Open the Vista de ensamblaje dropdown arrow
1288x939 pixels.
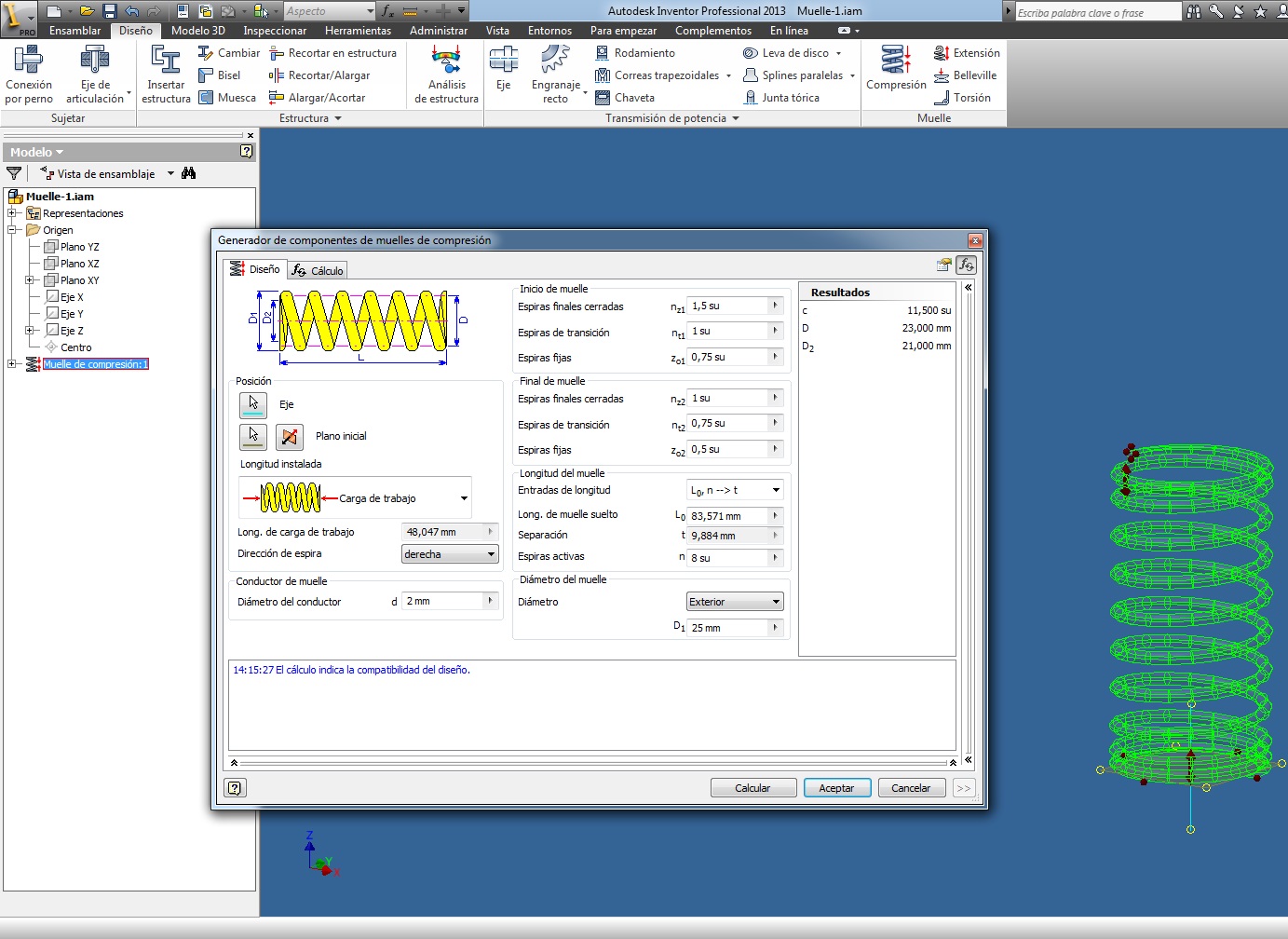[x=171, y=173]
